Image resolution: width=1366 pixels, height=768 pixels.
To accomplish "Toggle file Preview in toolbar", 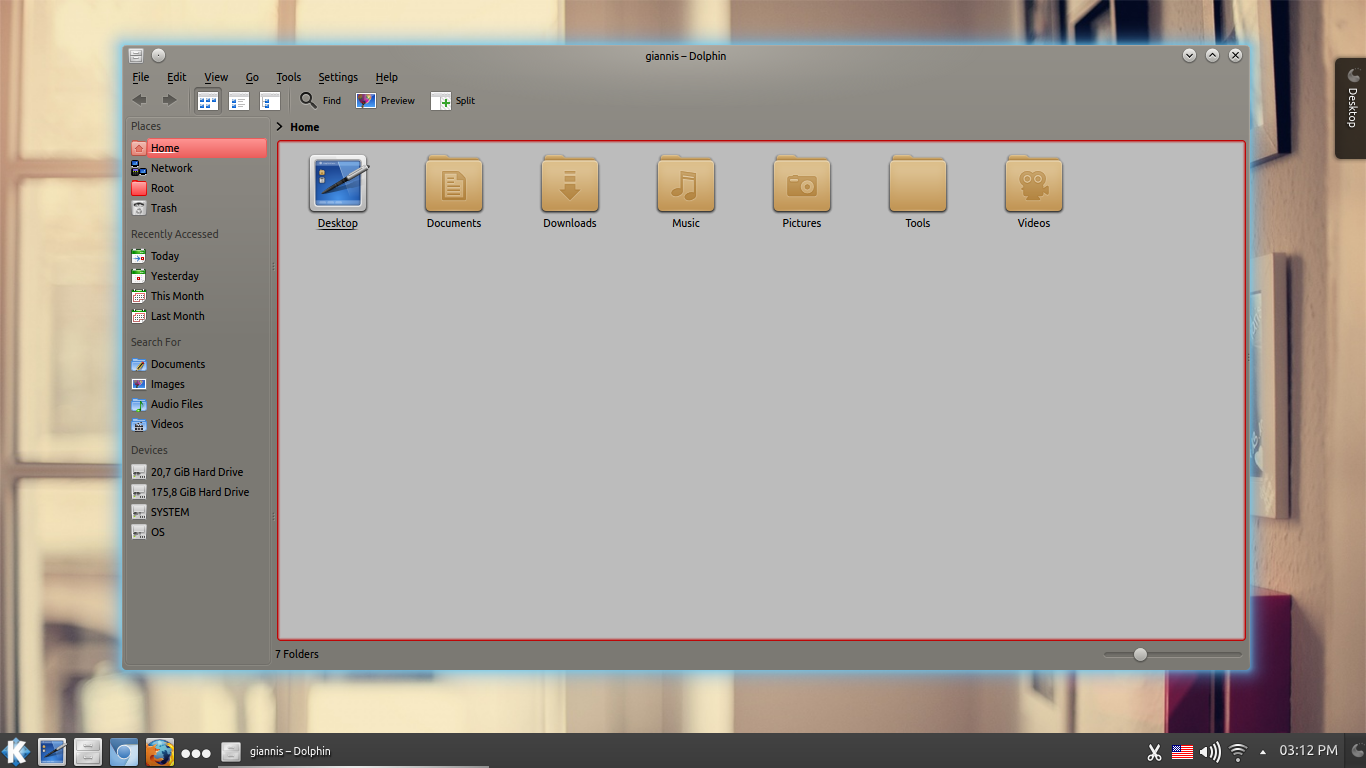I will (x=386, y=101).
